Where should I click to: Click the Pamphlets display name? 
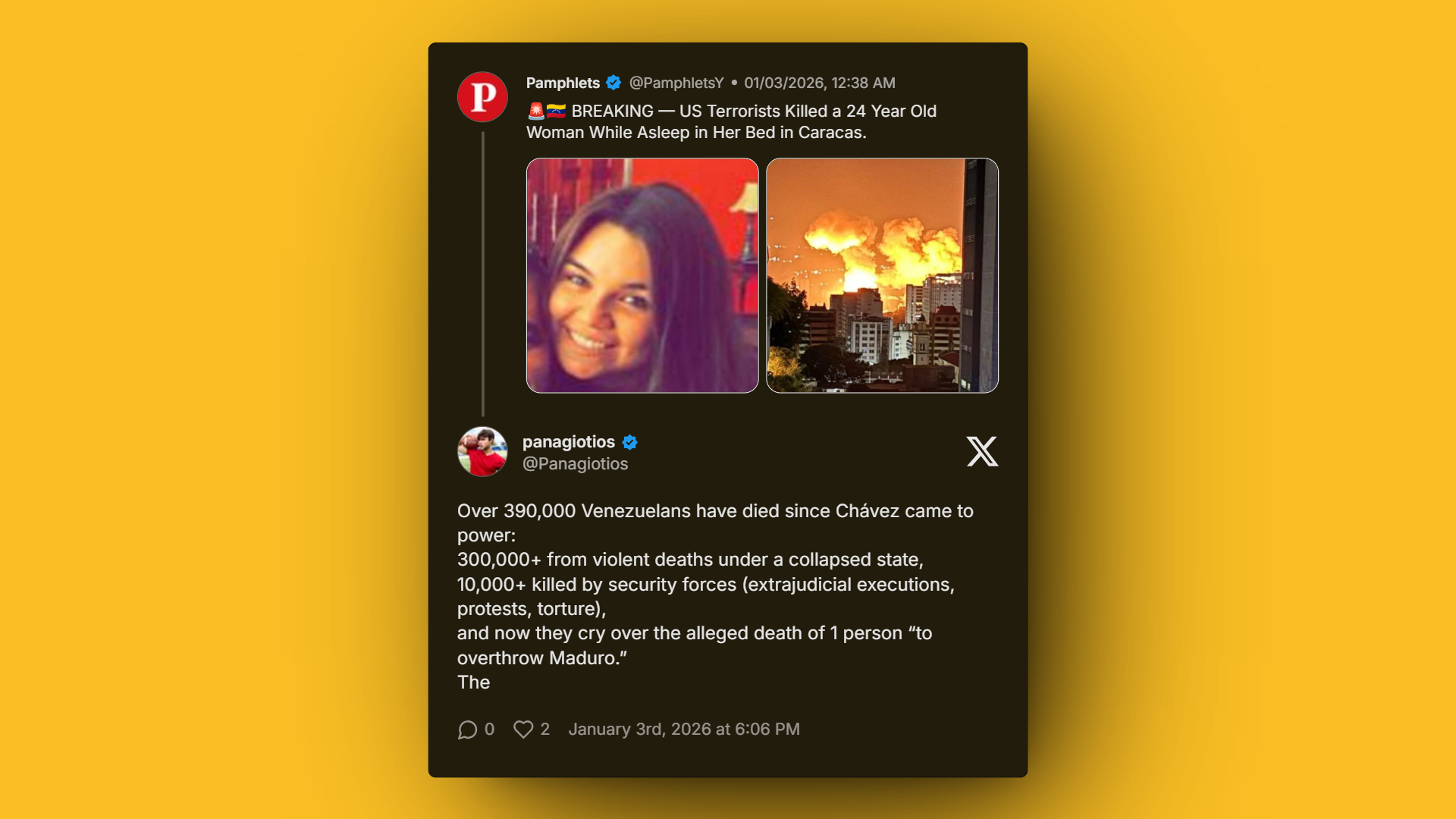pos(563,83)
